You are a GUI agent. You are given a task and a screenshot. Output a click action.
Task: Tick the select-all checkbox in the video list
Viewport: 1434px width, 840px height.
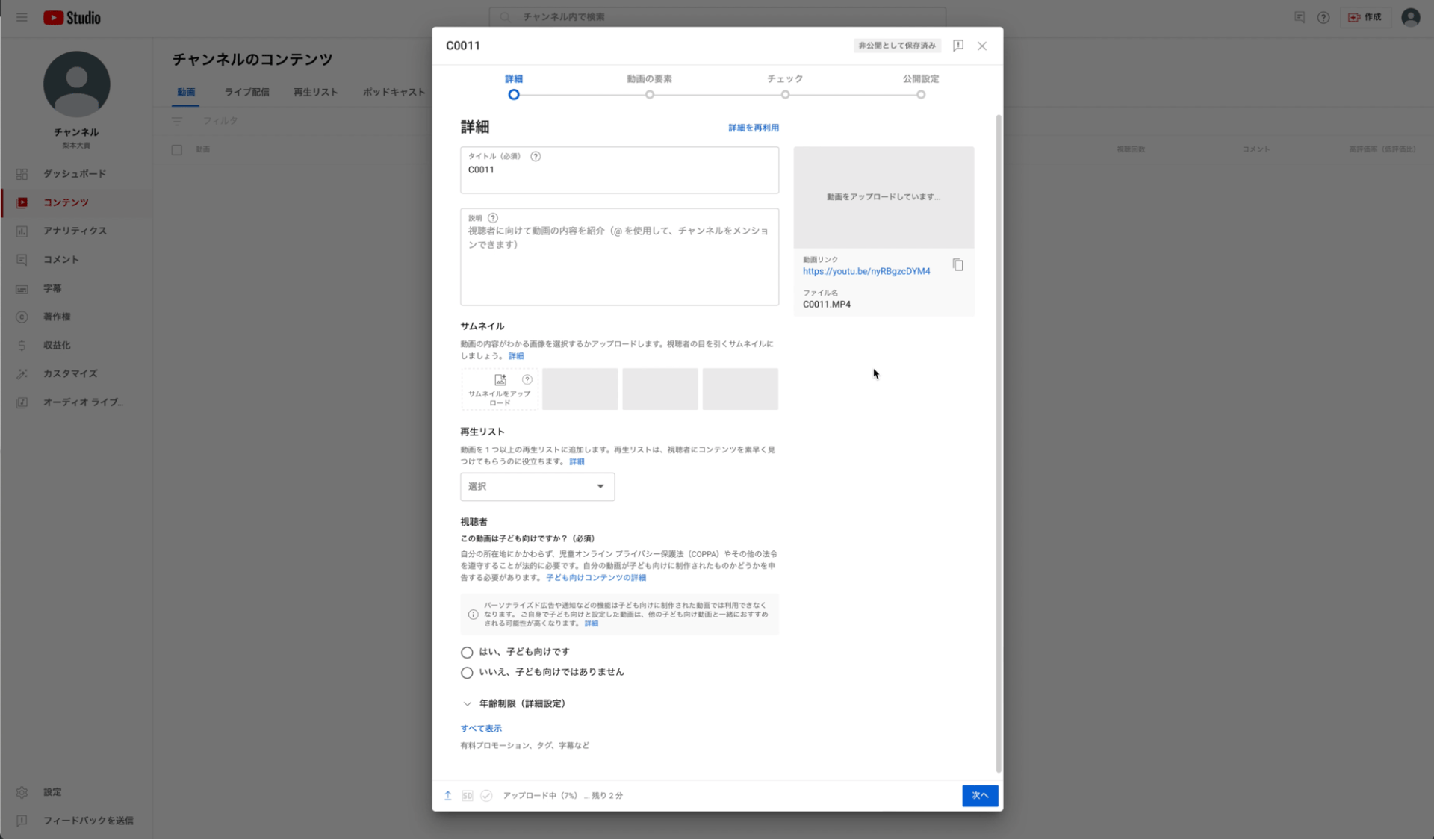pos(177,150)
